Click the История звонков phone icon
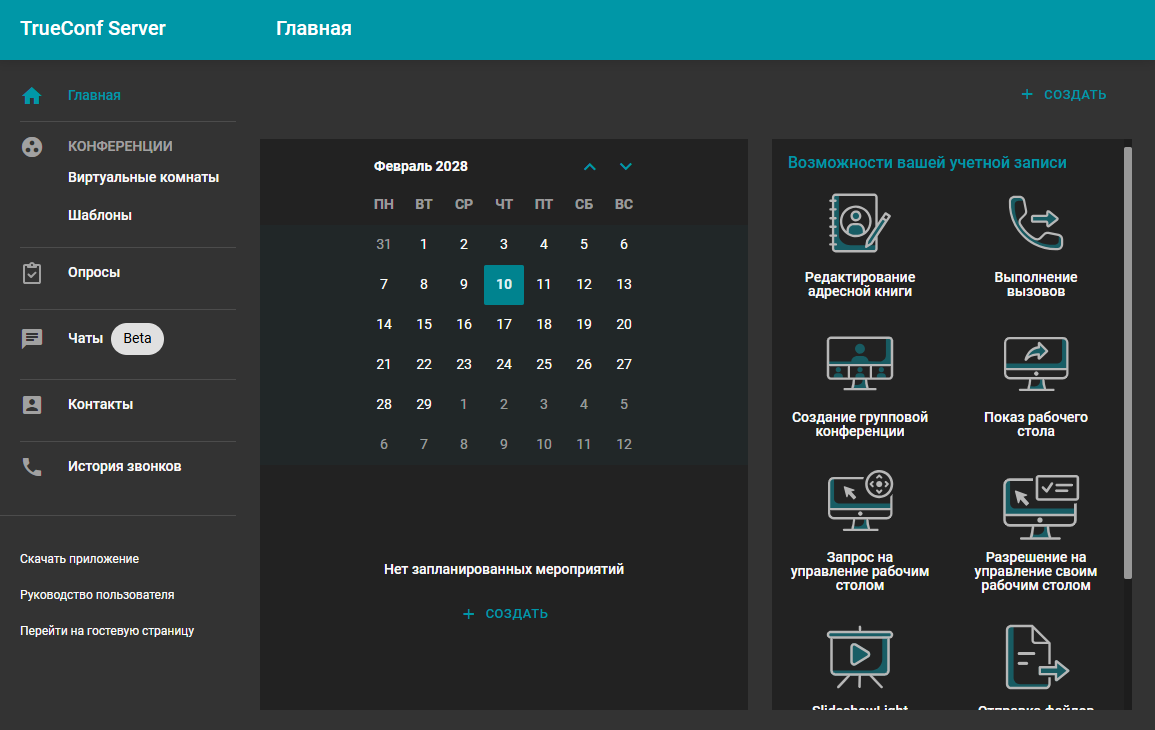The width and height of the screenshot is (1155, 730). tap(32, 465)
